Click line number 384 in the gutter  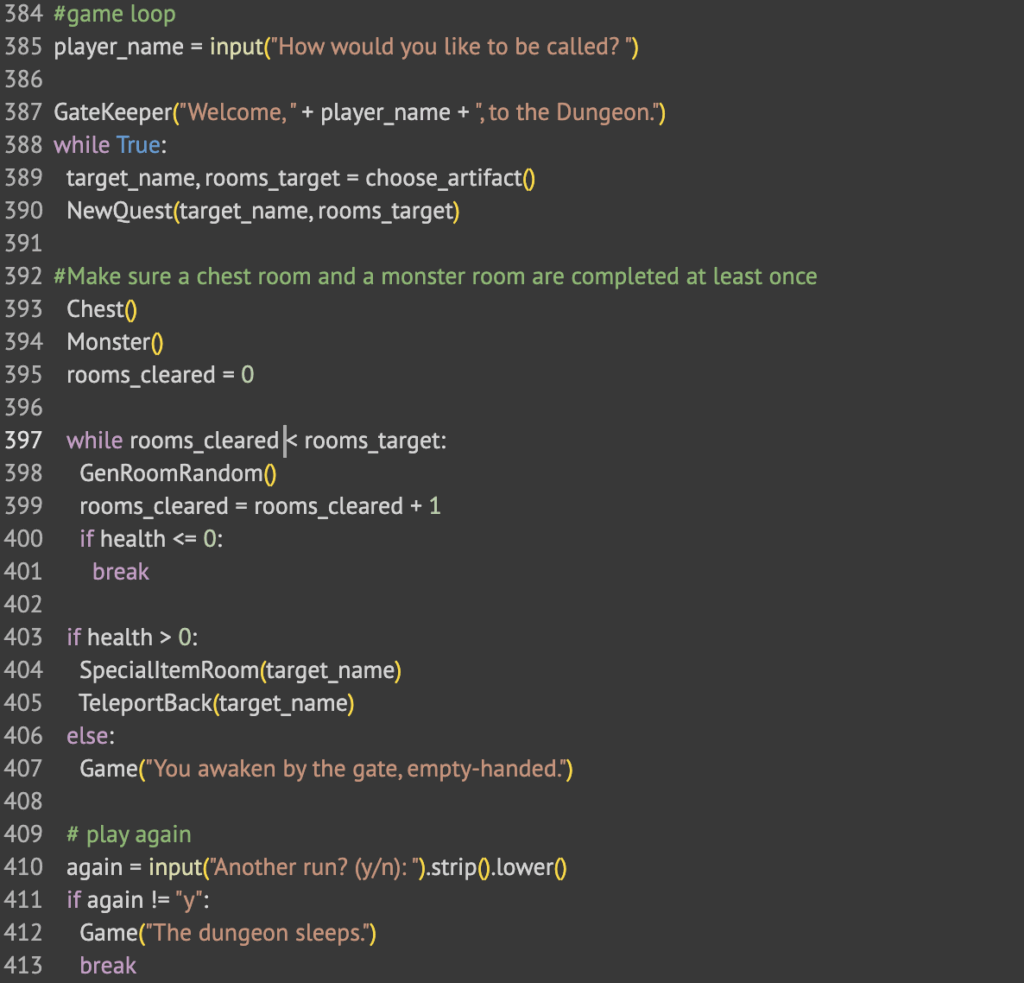(23, 13)
